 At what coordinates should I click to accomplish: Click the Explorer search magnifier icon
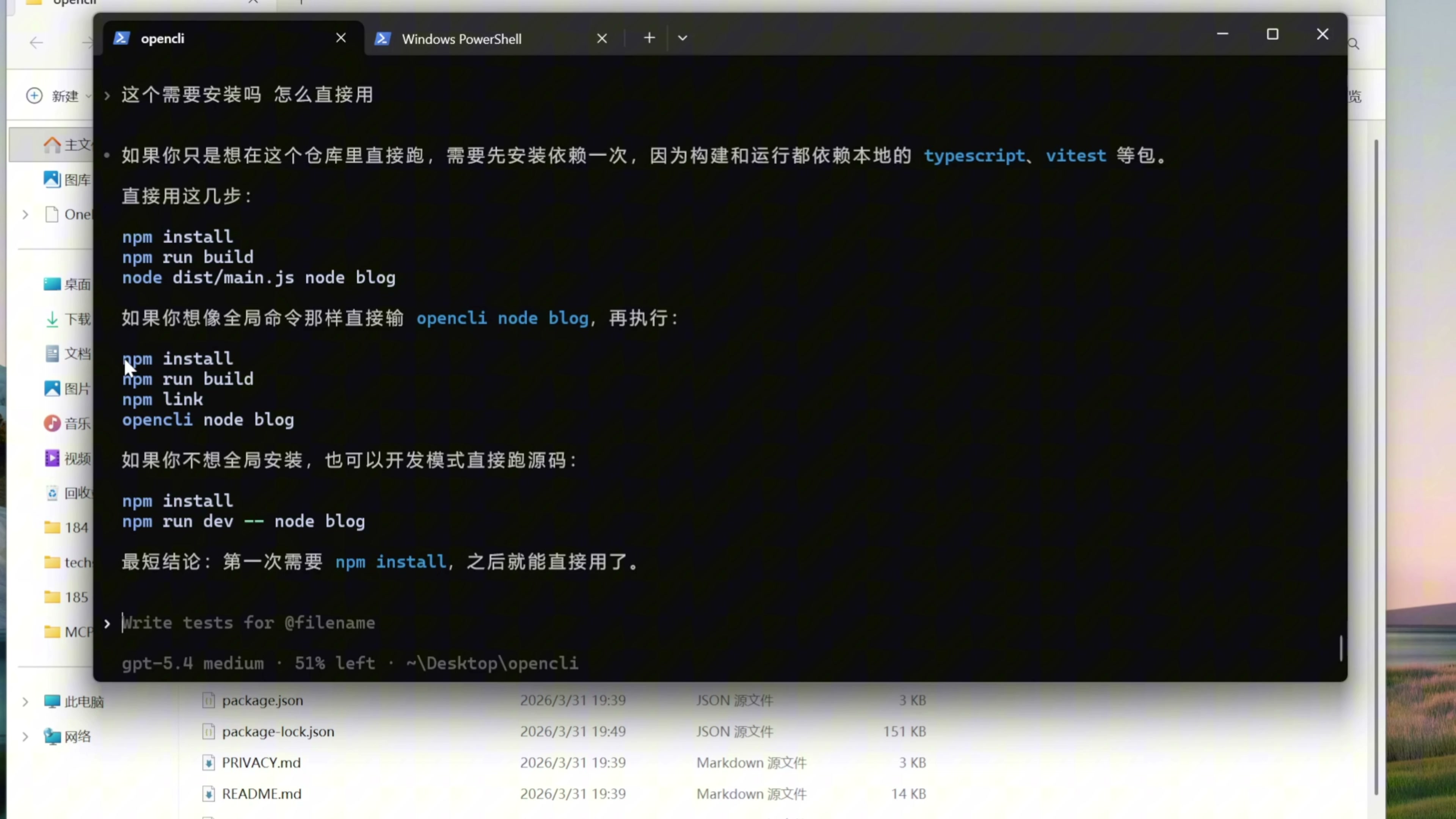coord(1354,44)
